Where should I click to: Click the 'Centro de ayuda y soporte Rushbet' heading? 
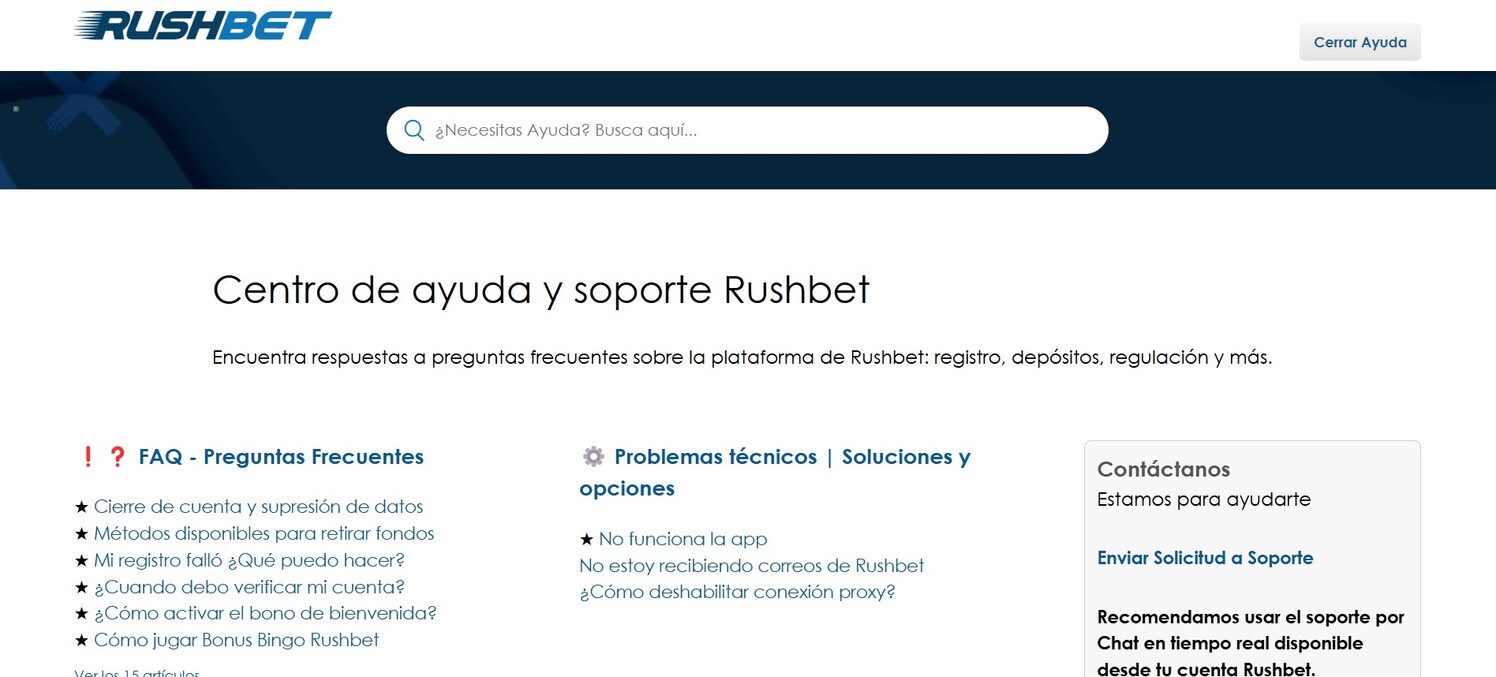(x=541, y=289)
